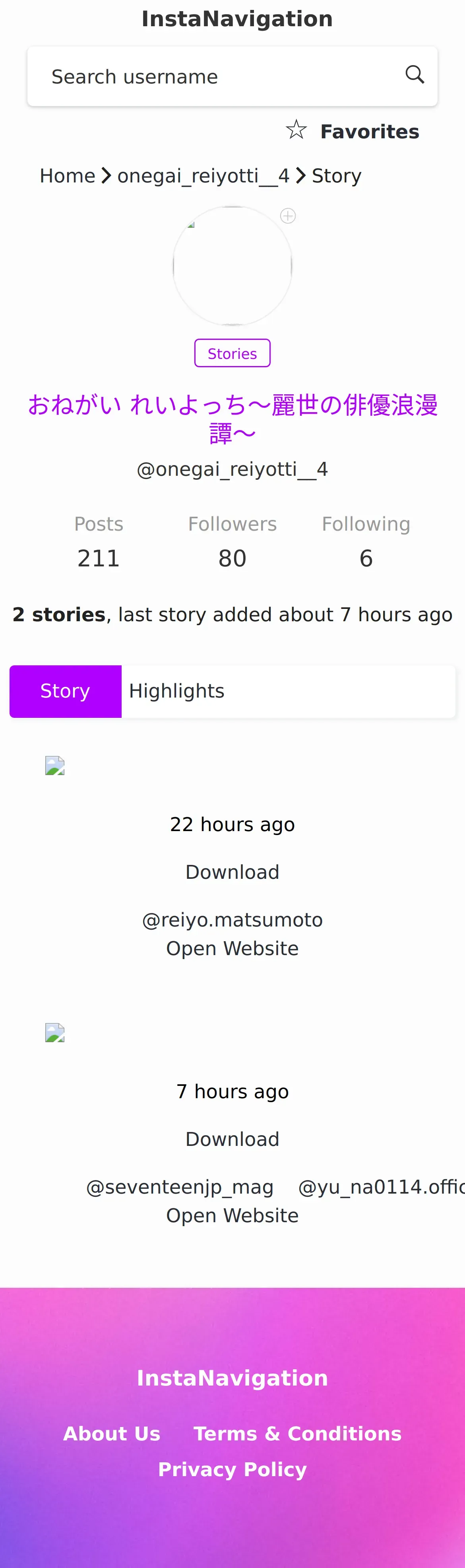465x1568 pixels.
Task: Select the Story tab
Action: [65, 692]
